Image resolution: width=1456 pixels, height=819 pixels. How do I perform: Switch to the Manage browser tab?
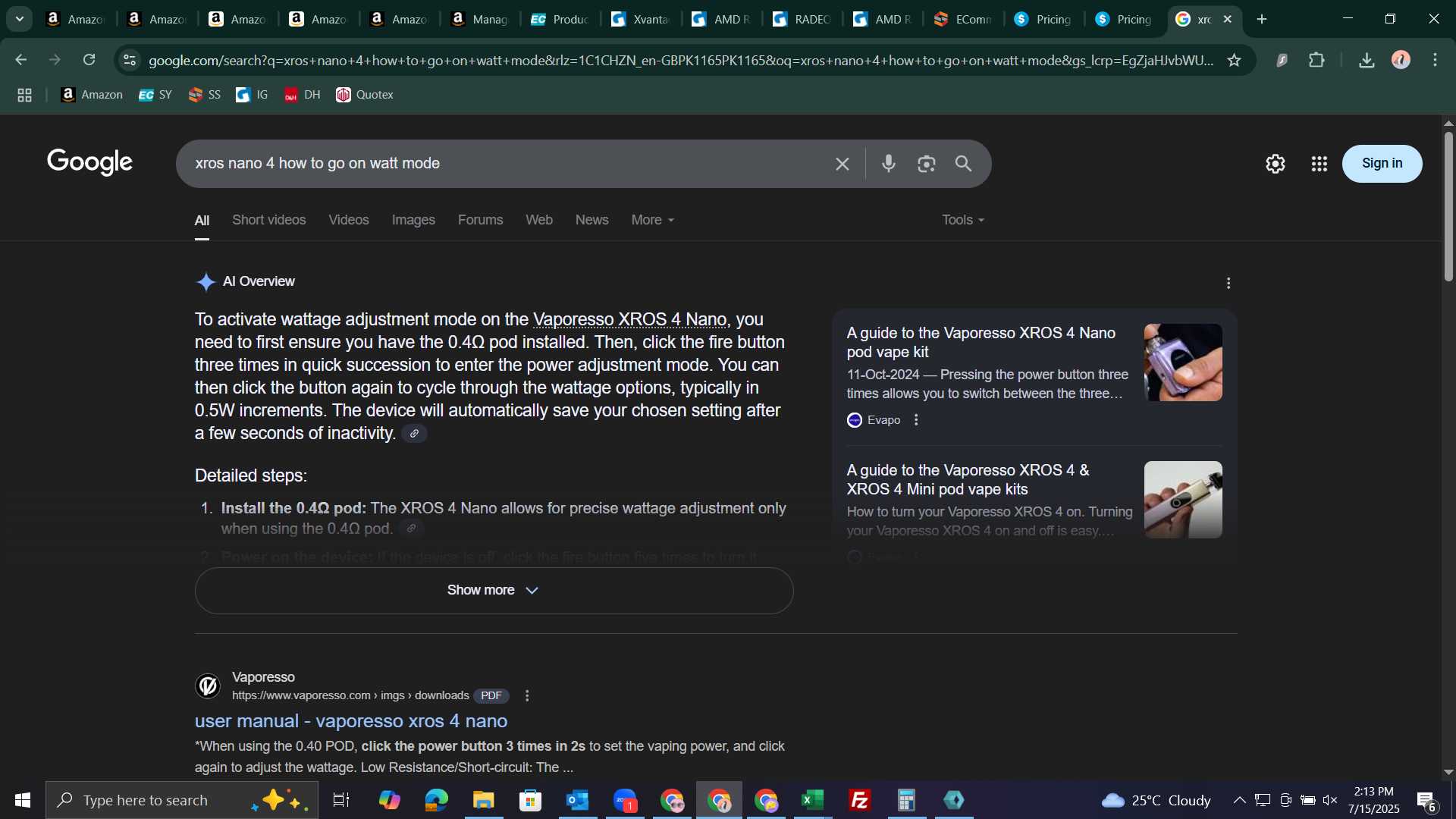(x=479, y=19)
